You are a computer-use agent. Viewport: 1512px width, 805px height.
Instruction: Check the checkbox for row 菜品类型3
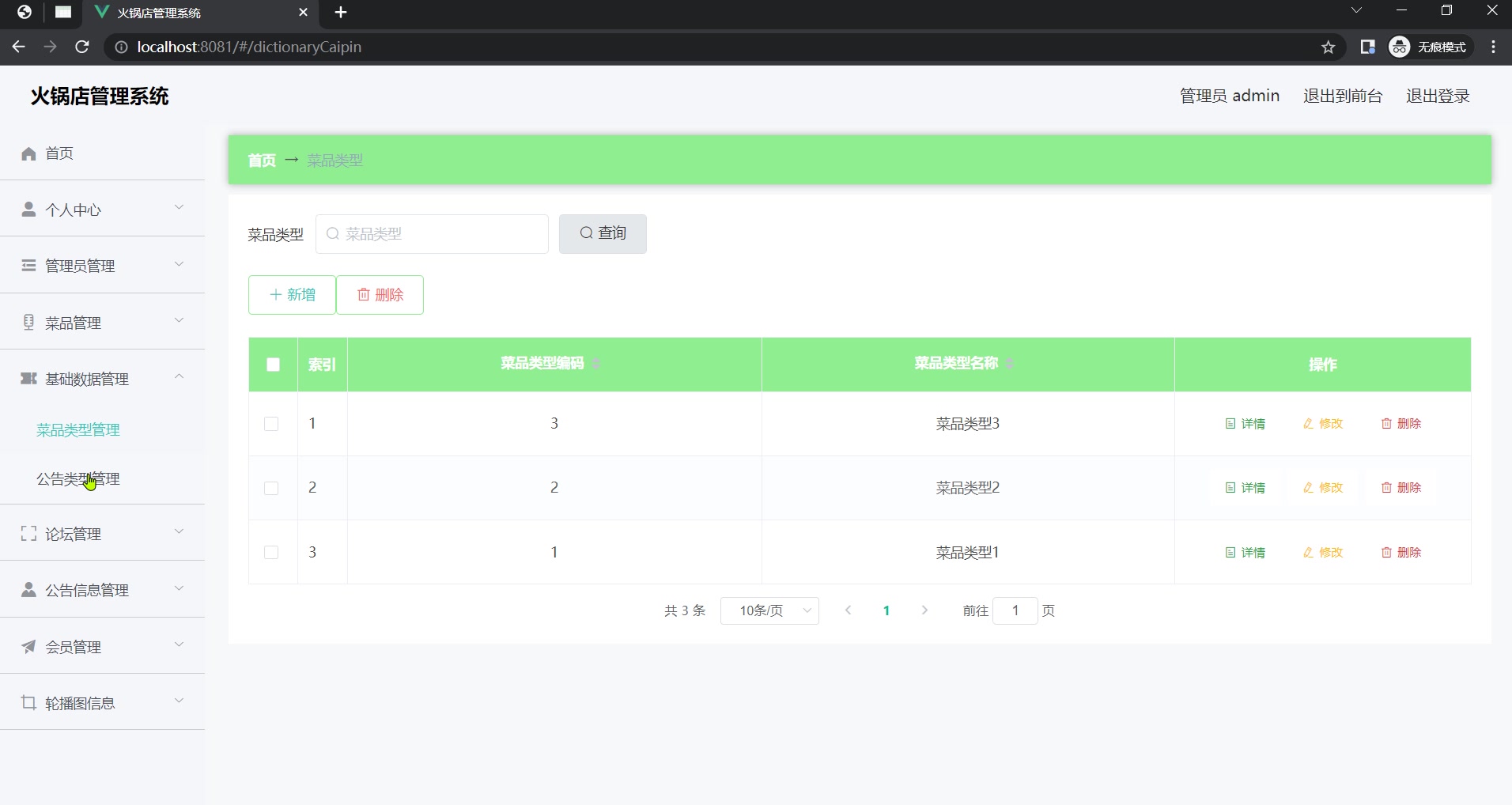point(271,424)
